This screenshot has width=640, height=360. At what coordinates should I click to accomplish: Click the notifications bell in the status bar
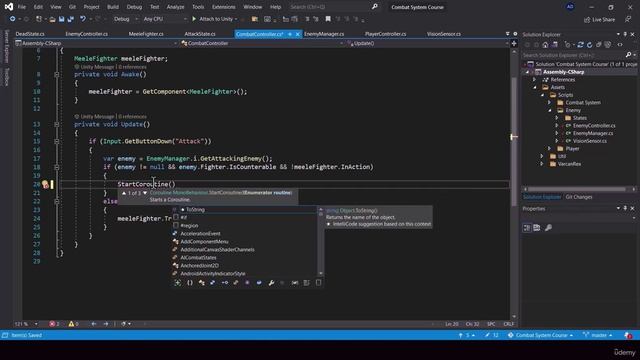[628, 335]
